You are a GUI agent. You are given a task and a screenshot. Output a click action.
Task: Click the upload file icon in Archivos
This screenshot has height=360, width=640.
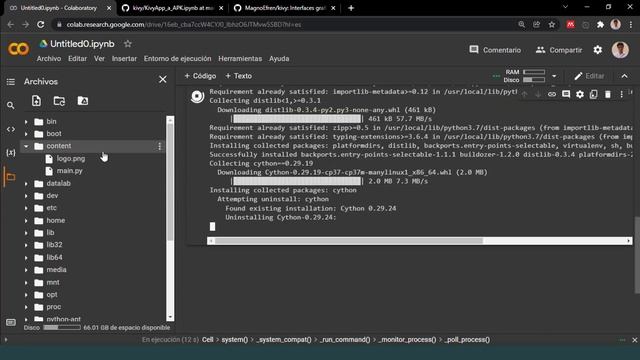point(36,101)
